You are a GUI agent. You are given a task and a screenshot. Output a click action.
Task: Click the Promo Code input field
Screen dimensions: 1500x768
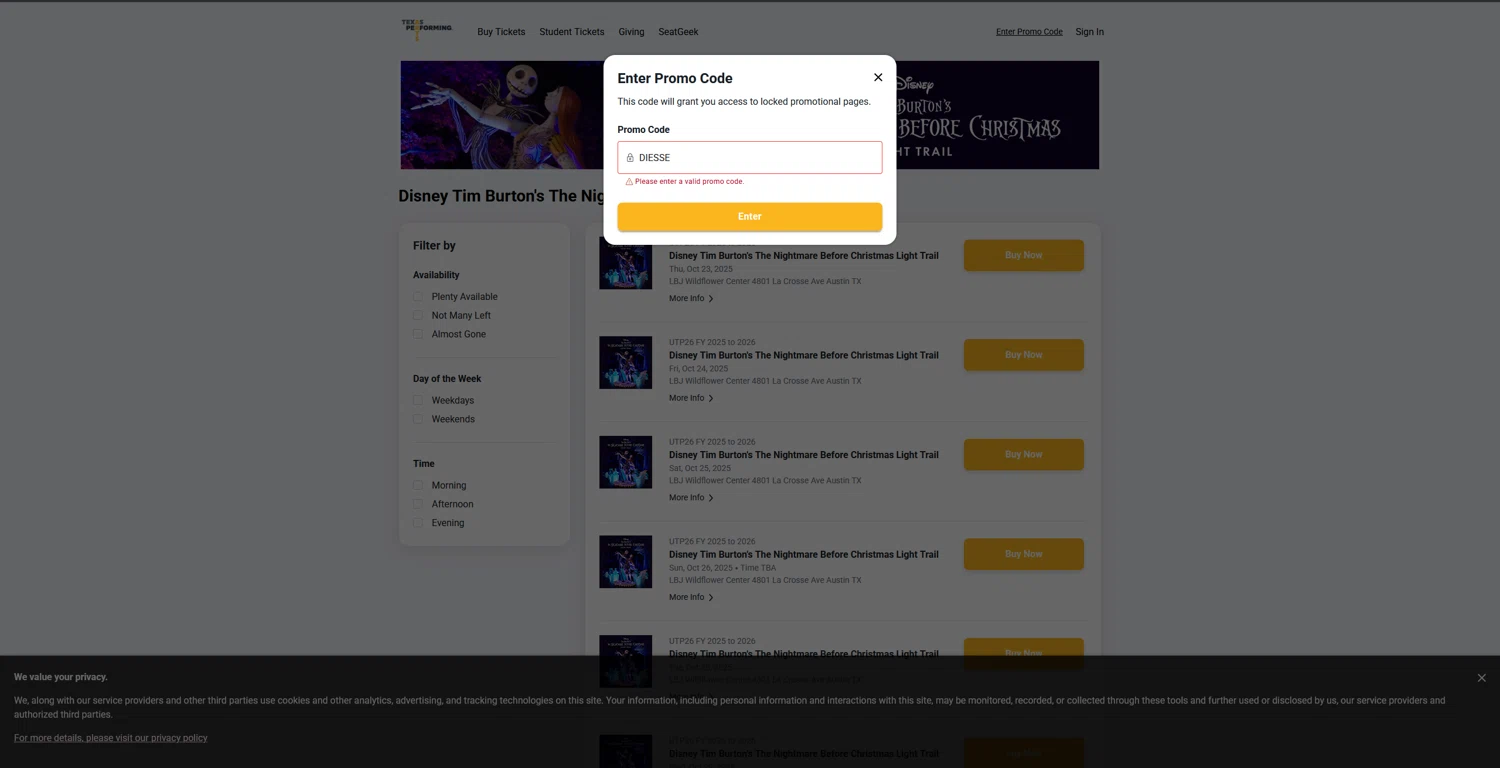[x=750, y=158]
